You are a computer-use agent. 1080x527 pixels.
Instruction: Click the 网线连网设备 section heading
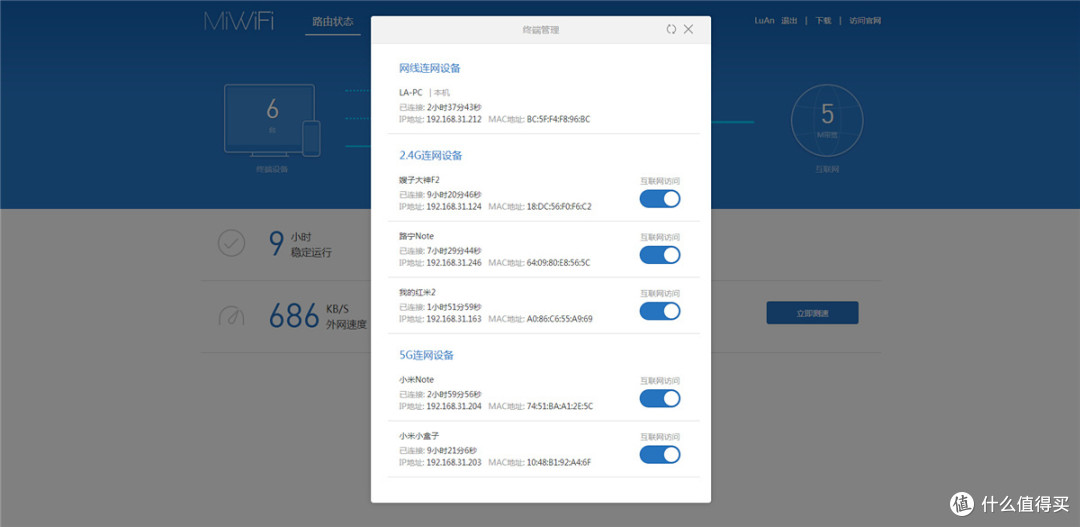pos(430,68)
